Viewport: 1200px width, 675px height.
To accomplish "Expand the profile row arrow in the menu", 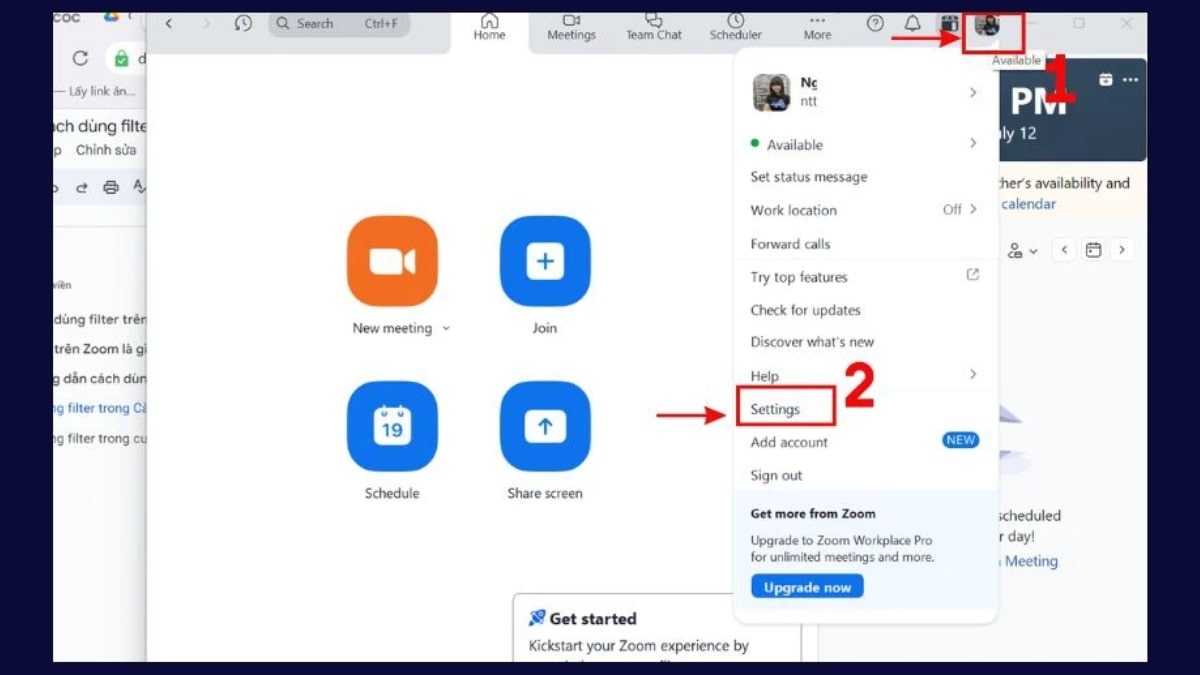I will [973, 92].
